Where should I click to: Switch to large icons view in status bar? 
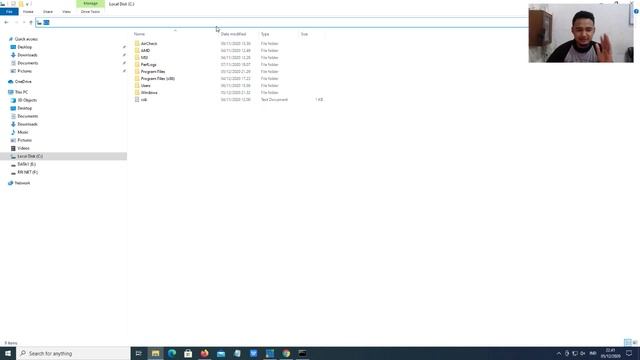[x=635, y=342]
